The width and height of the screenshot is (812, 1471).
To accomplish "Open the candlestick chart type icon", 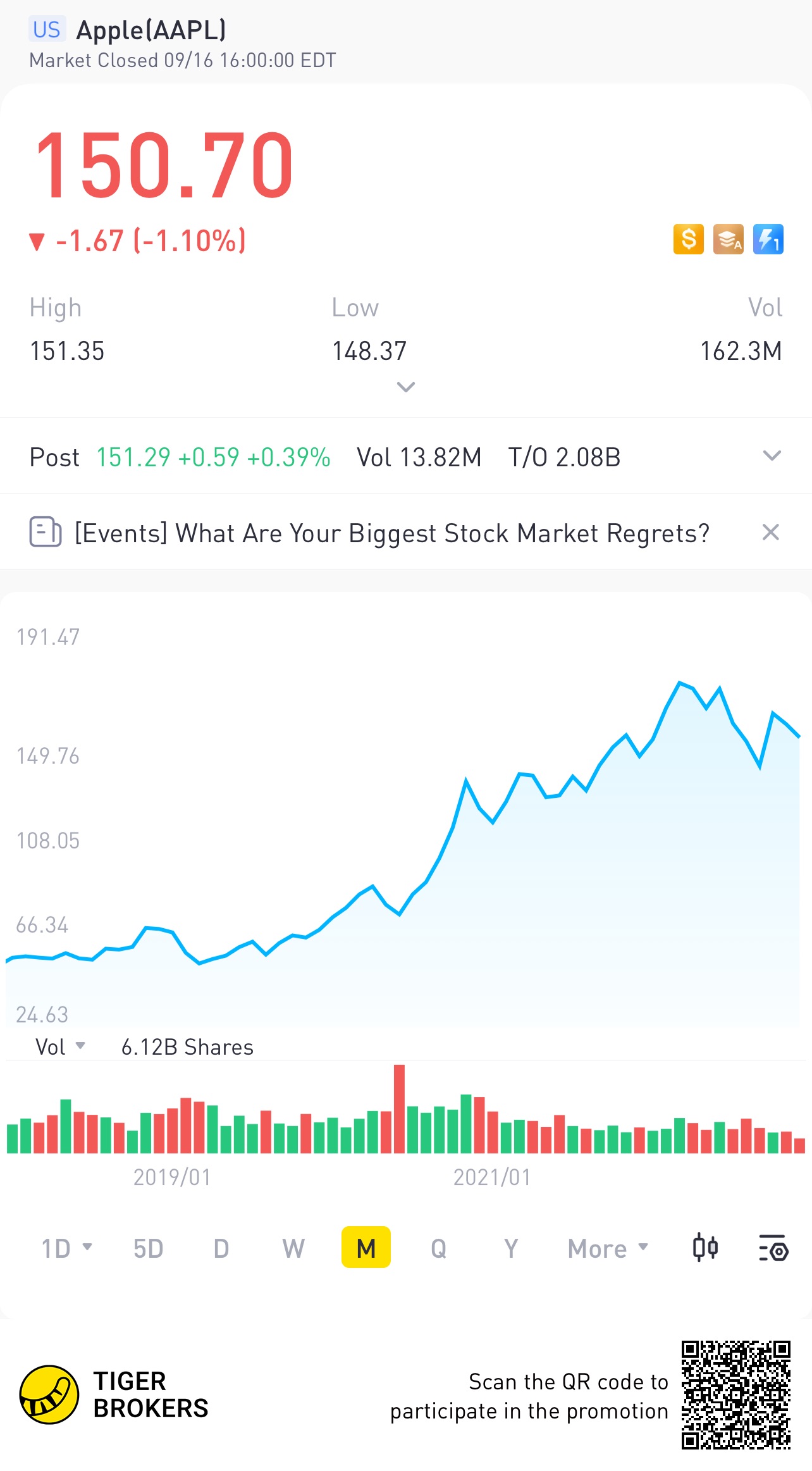I will pos(705,1248).
